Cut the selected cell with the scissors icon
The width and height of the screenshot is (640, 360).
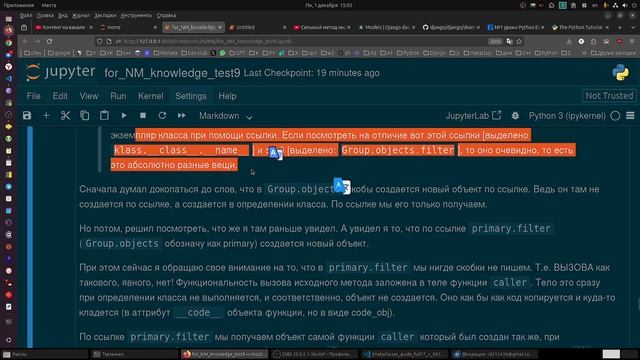click(65, 116)
